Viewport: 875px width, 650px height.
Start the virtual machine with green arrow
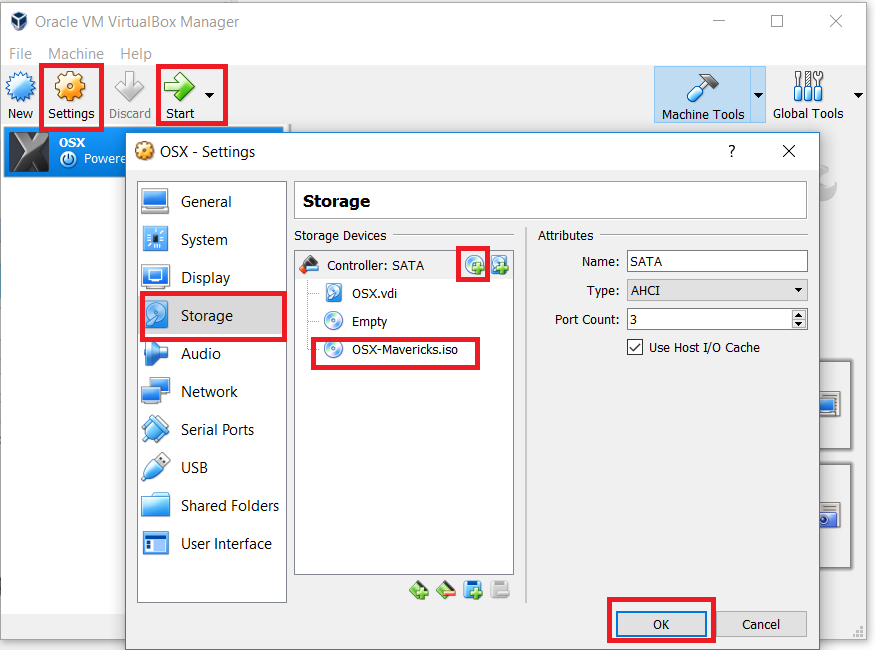tap(179, 88)
